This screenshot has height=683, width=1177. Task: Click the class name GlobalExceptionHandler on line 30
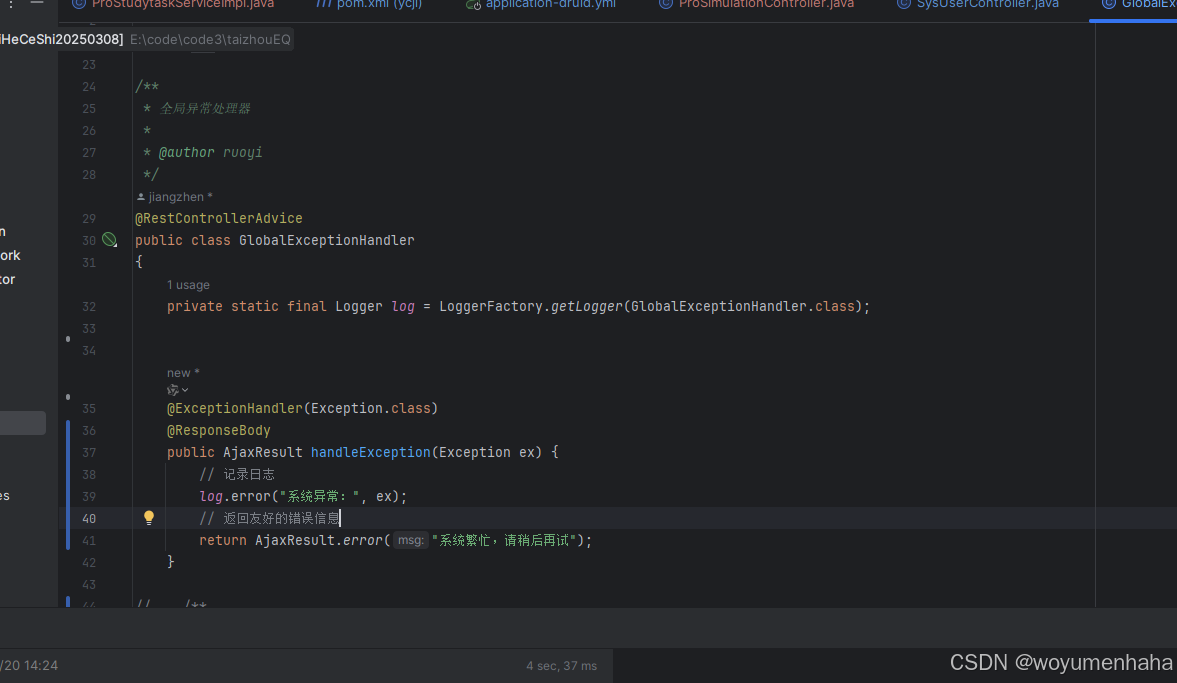[327, 240]
